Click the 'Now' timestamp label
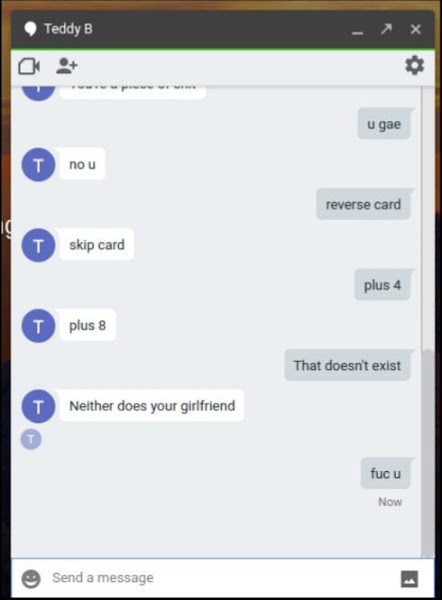 click(390, 502)
